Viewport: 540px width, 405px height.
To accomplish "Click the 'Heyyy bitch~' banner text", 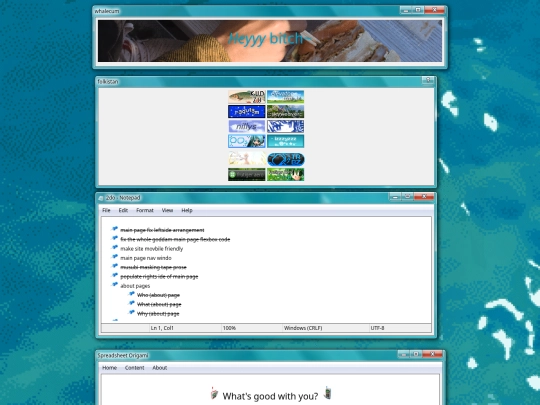I will point(269,39).
